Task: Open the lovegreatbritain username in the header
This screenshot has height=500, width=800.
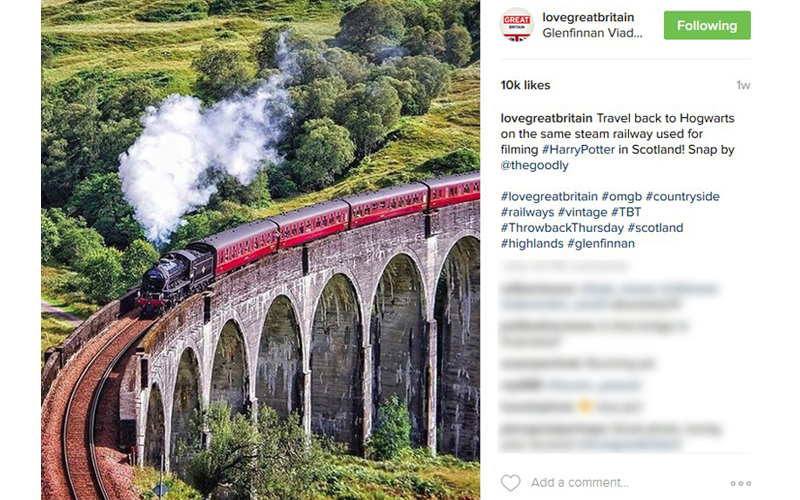Action: pyautogui.click(x=588, y=17)
